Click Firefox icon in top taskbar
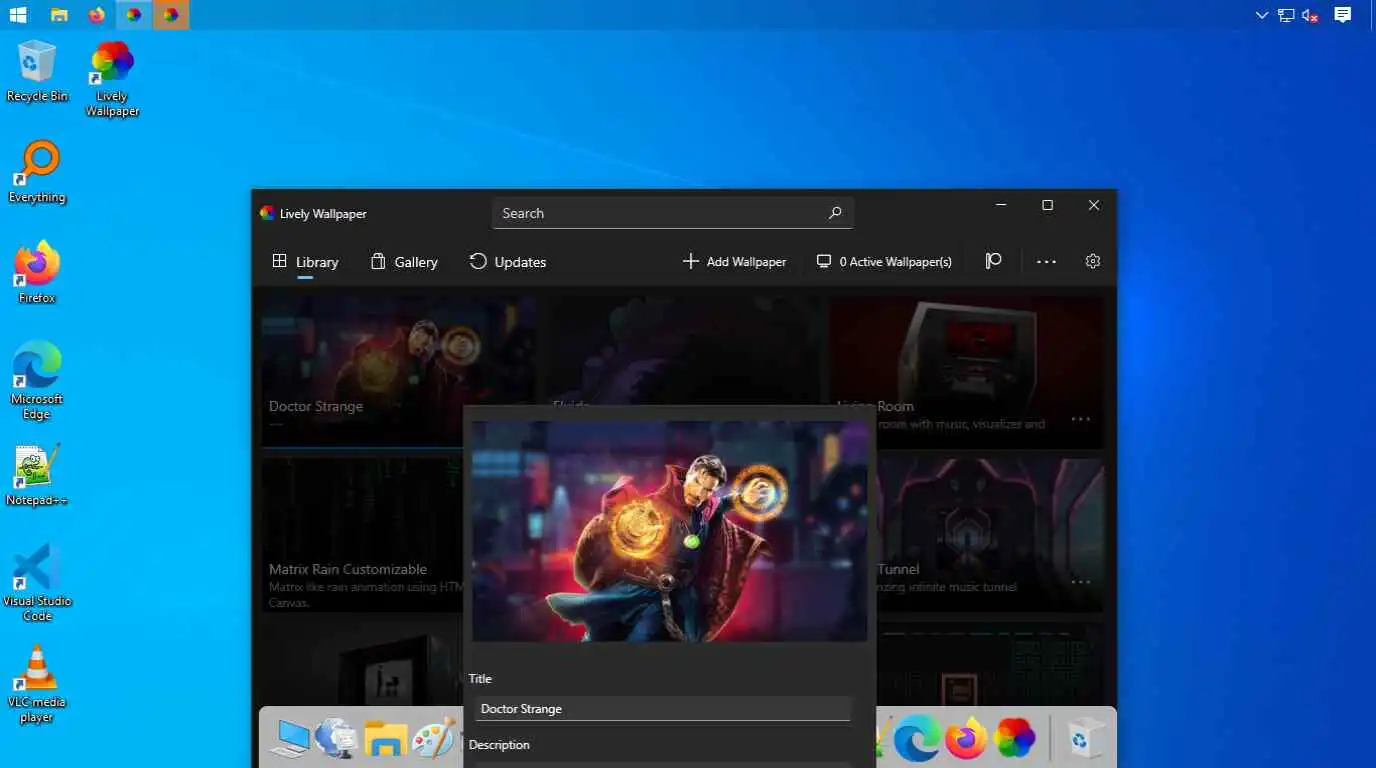Screen dimensions: 1376x768 [96, 15]
